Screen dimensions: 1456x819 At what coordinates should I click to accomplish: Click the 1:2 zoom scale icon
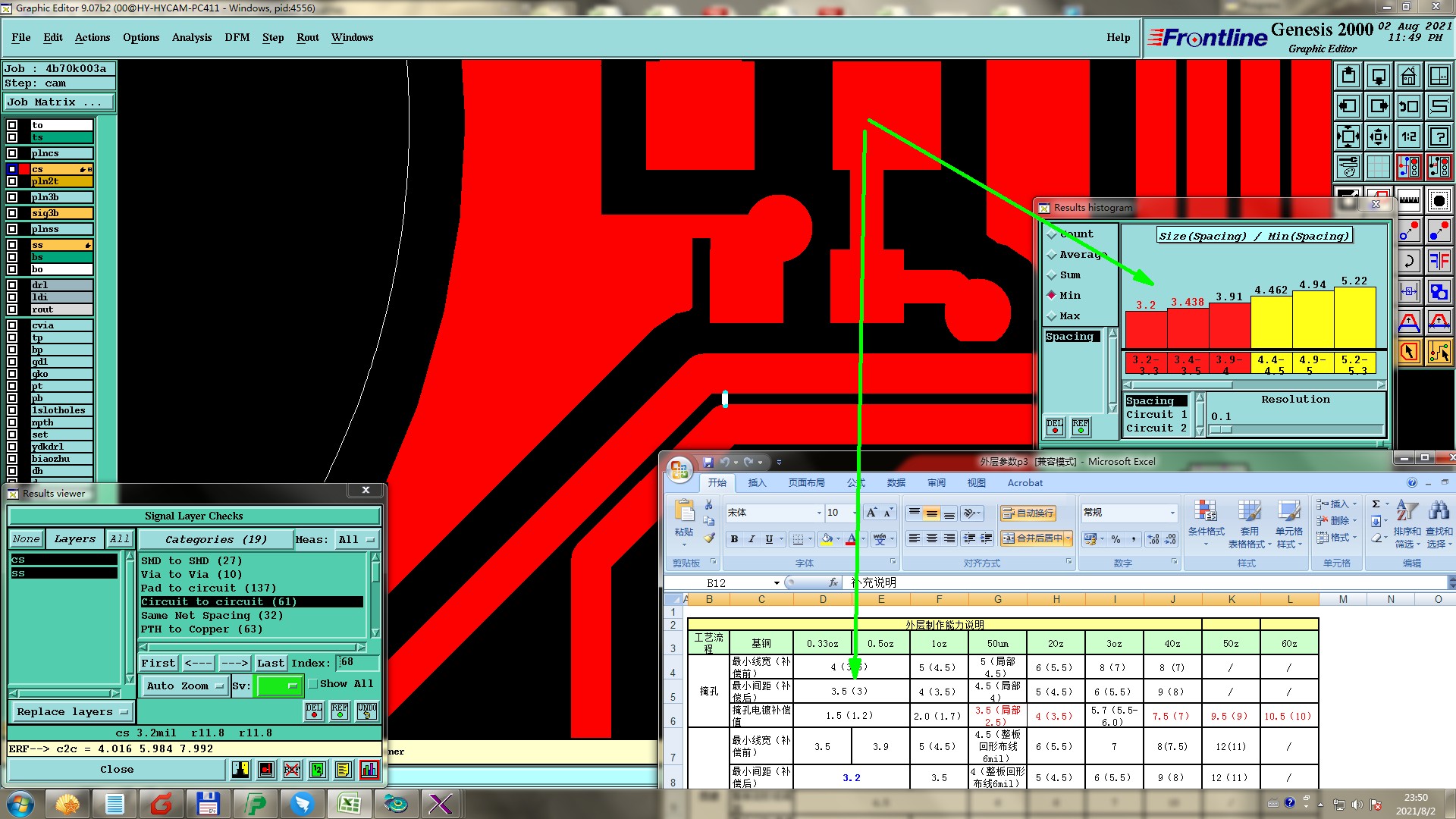[x=1408, y=136]
